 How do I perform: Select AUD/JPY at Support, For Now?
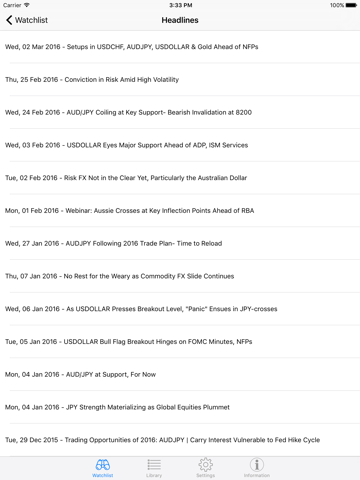[x=180, y=374]
